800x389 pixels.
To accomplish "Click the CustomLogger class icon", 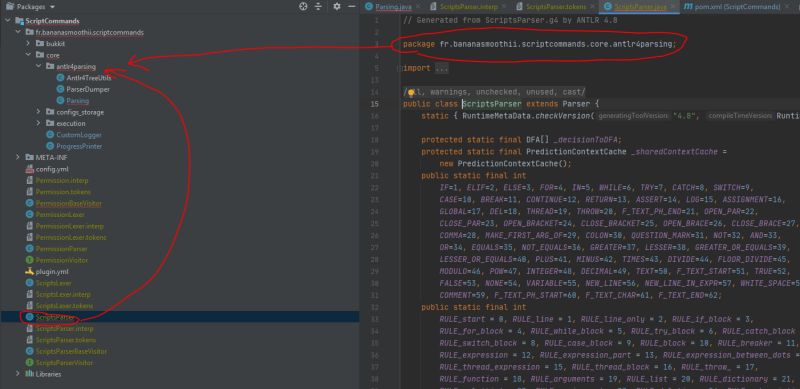I will tap(50, 135).
